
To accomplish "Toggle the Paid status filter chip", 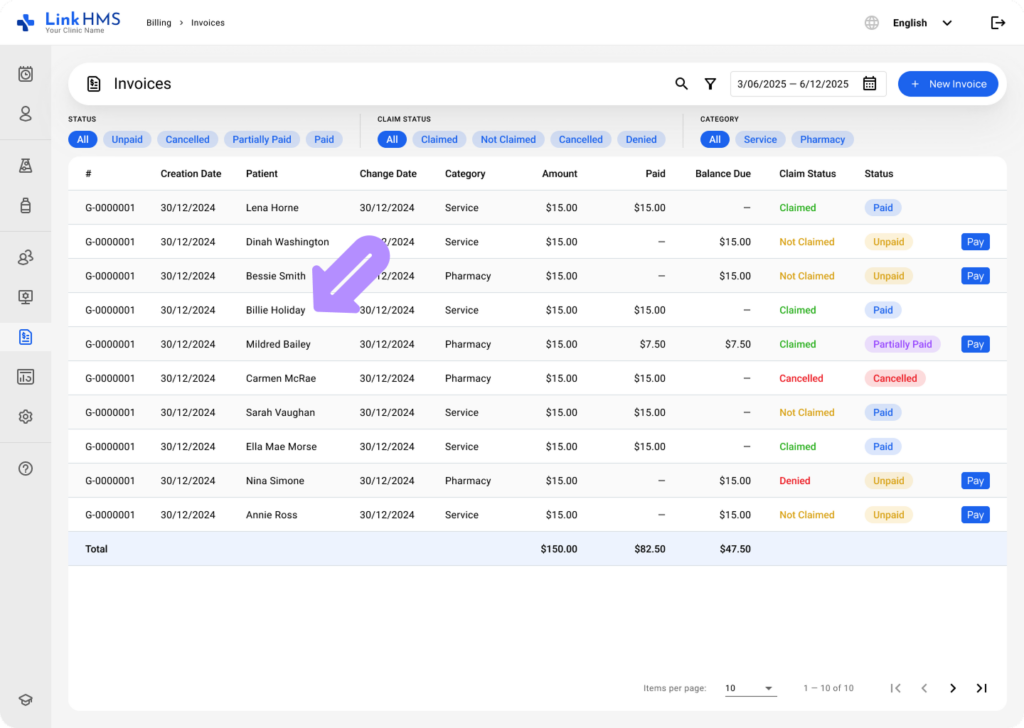I will (x=324, y=139).
